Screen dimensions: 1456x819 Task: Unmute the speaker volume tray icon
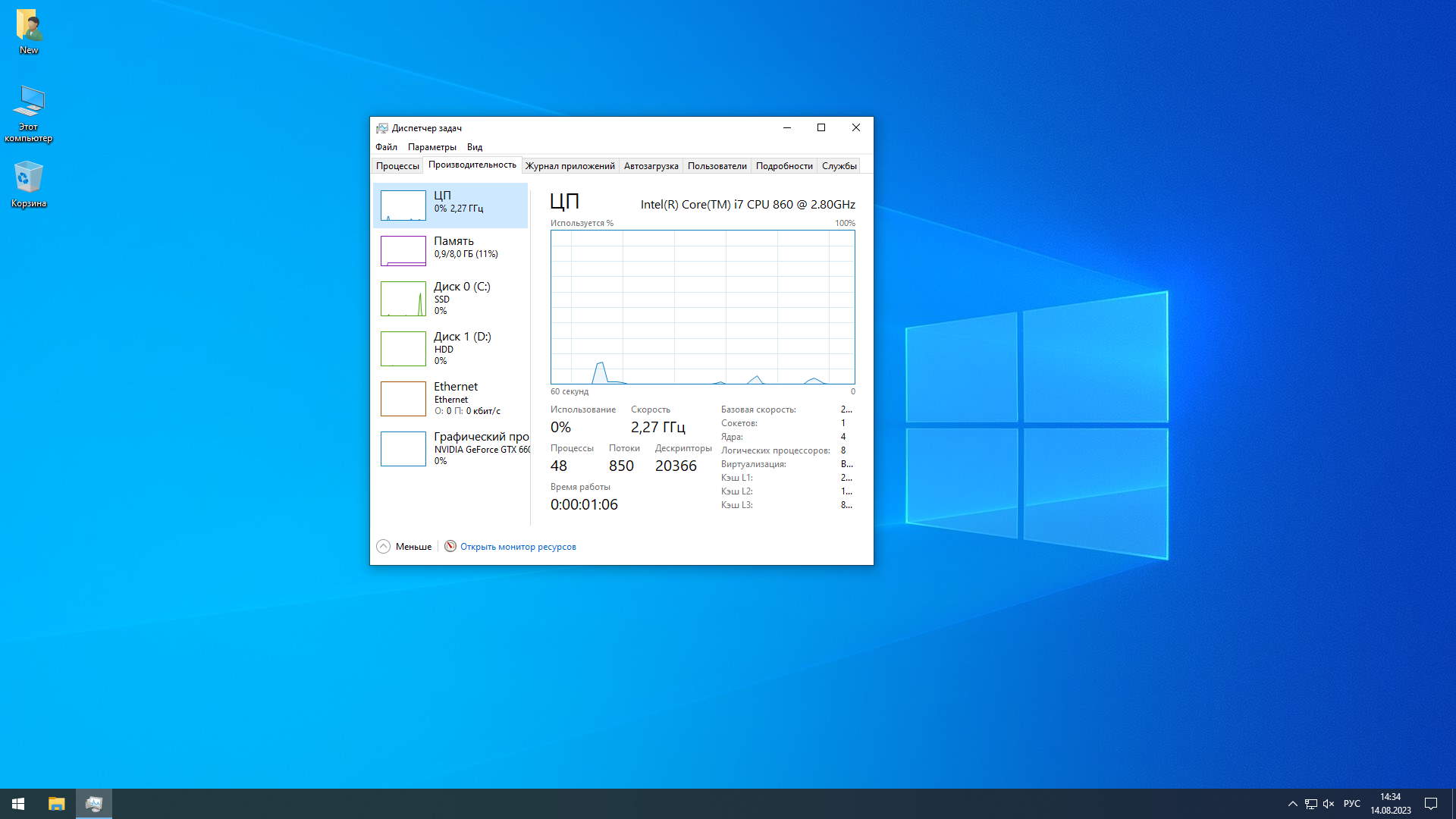click(1329, 804)
